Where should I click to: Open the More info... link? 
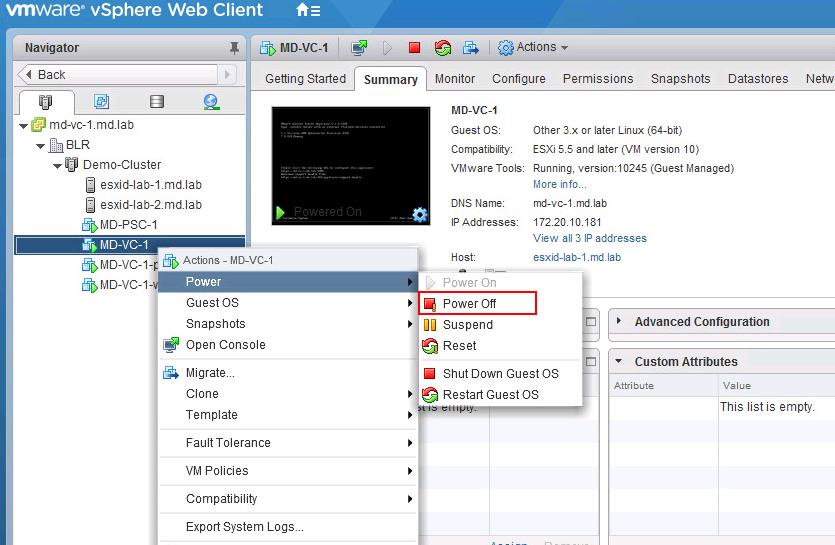coord(559,184)
